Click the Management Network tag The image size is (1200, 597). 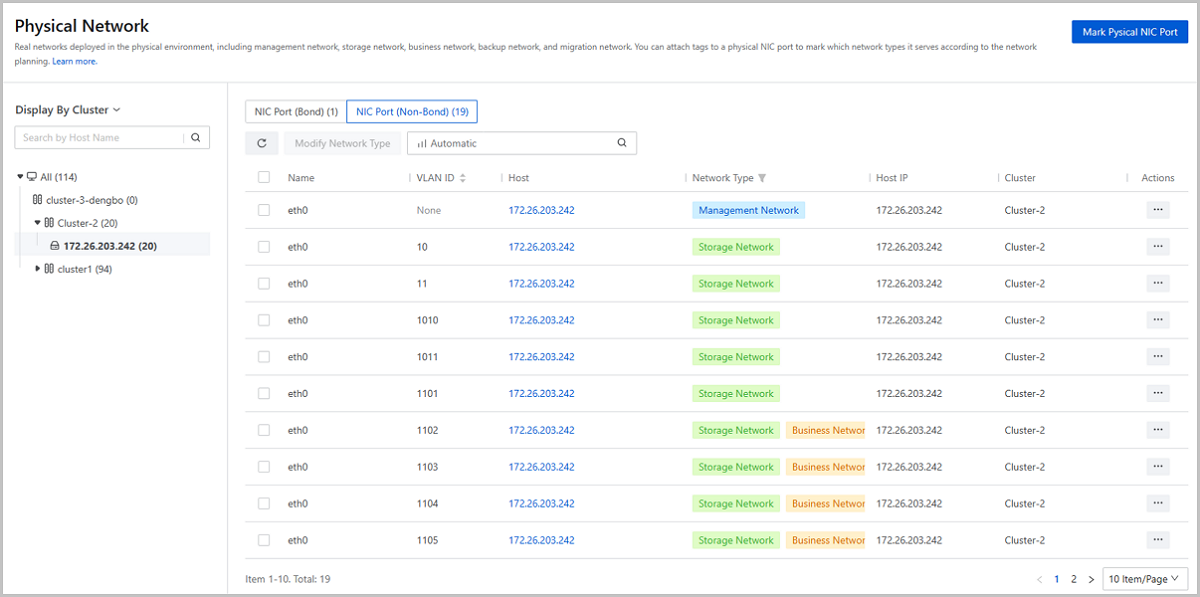coord(748,211)
